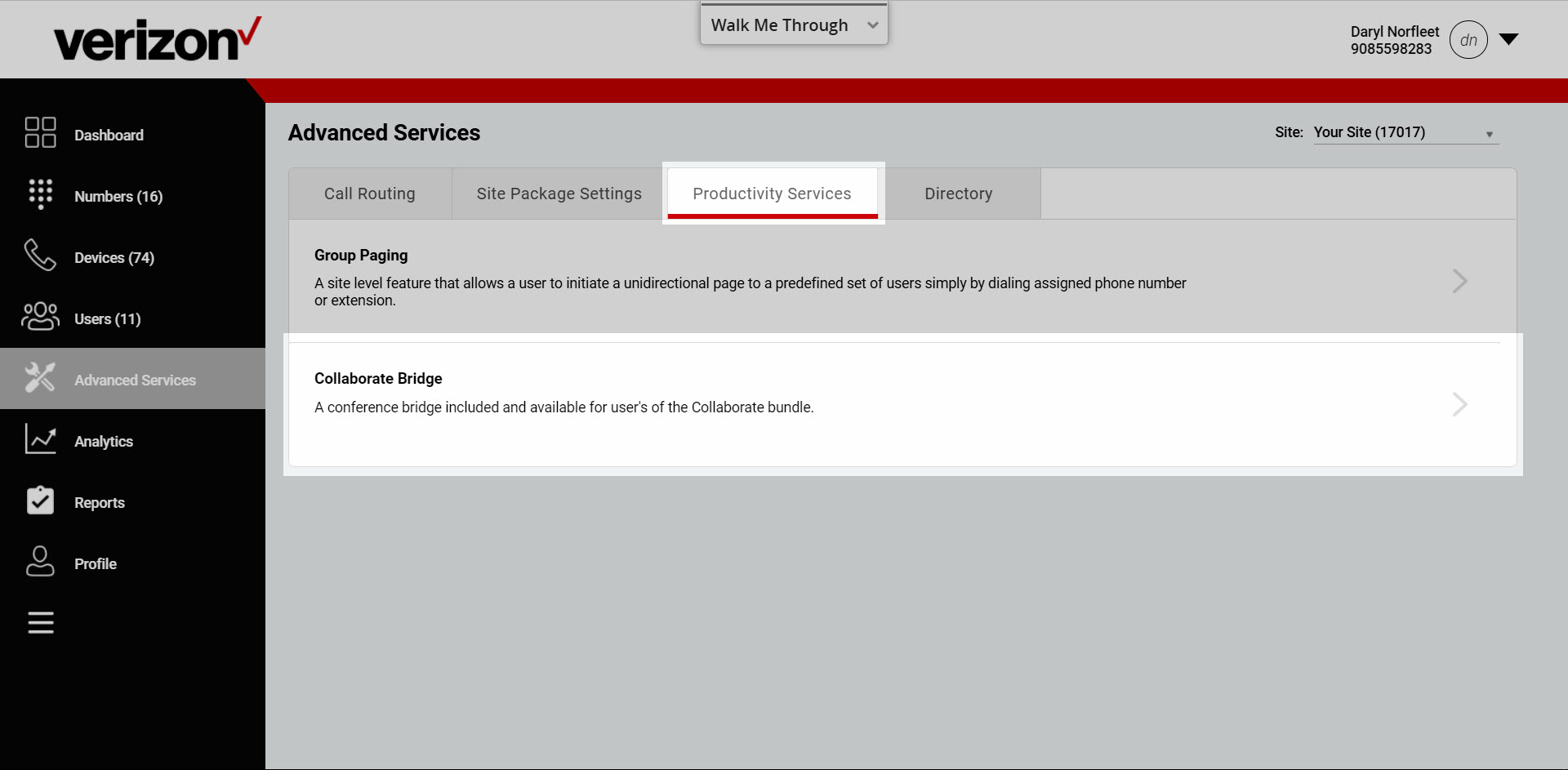Open Advanced Services label in sidebar

click(x=135, y=380)
